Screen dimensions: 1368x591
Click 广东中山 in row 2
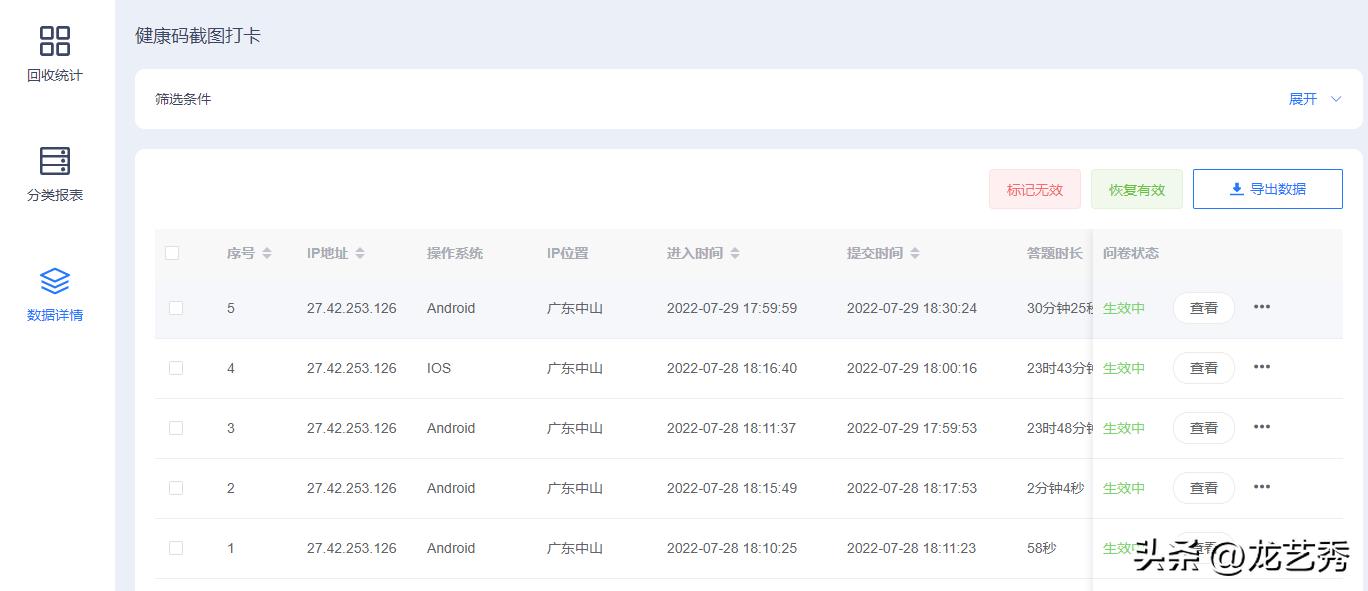click(575, 488)
